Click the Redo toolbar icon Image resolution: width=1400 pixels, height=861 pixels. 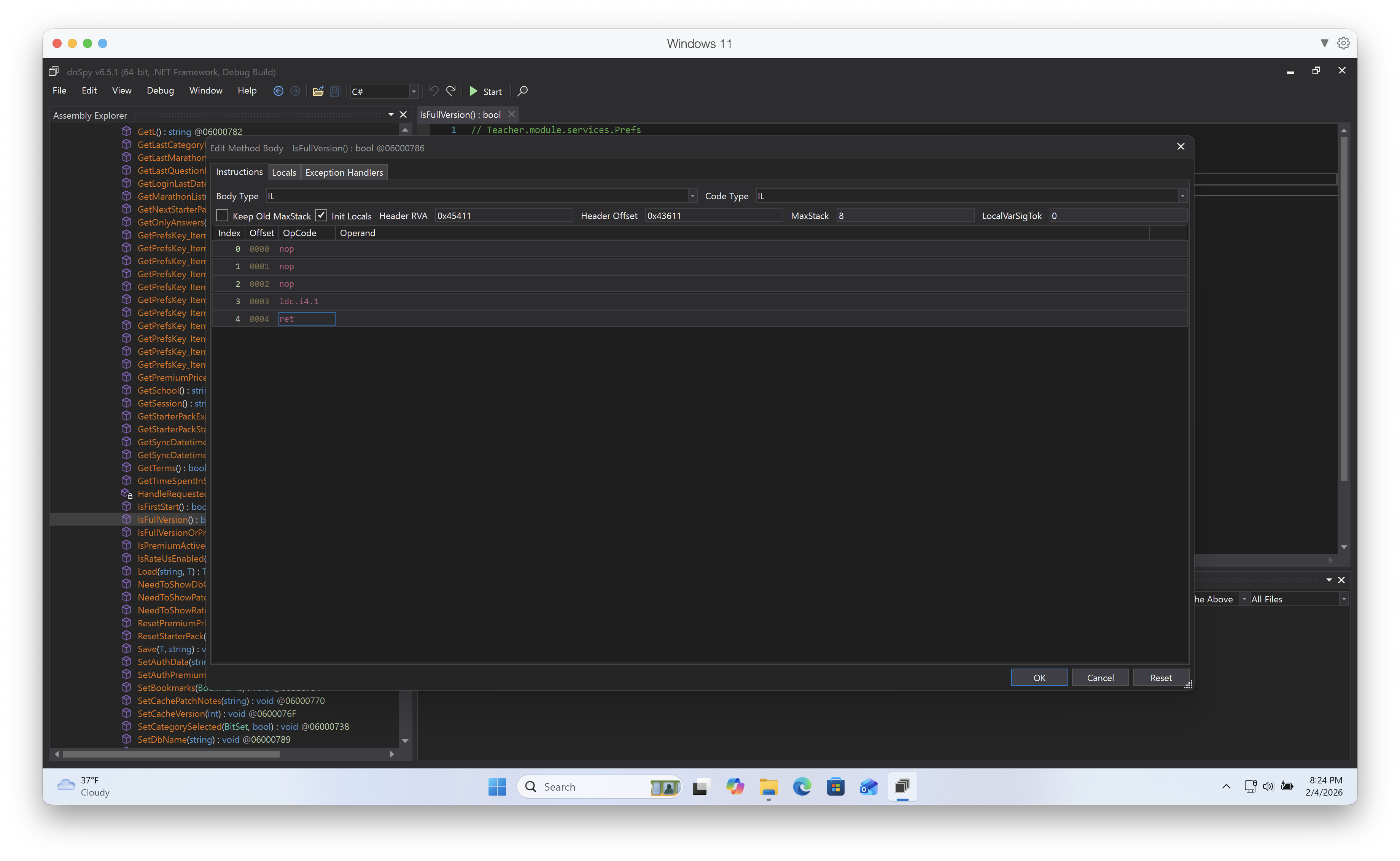[x=451, y=91]
